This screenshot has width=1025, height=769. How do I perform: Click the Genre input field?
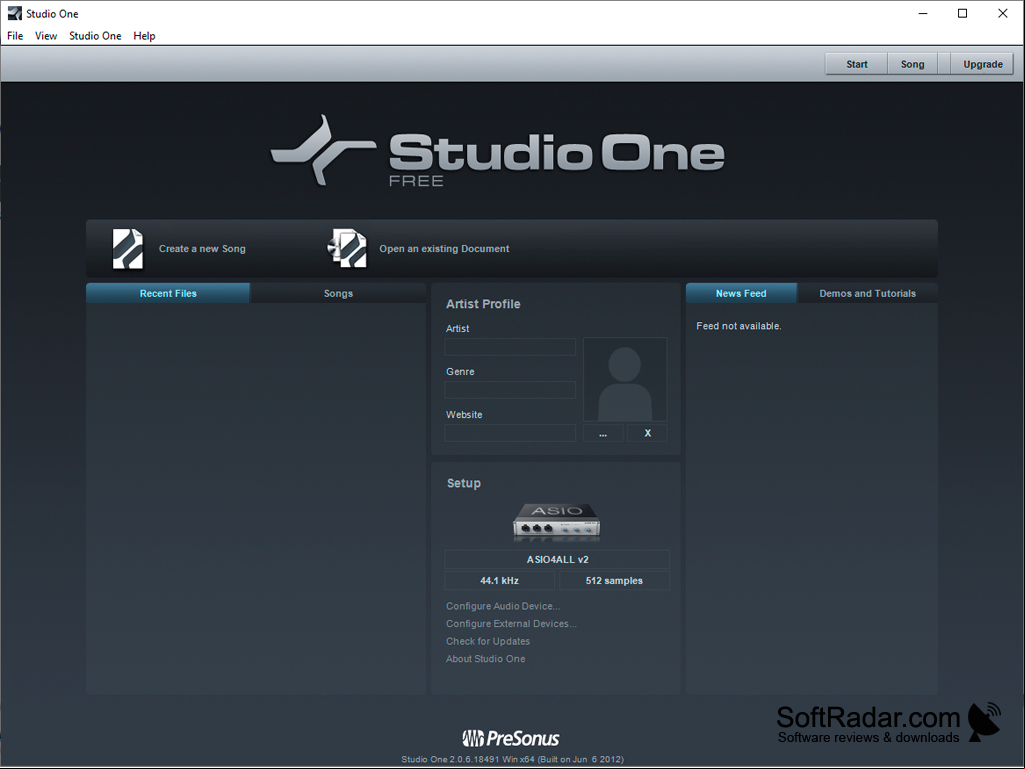510,390
